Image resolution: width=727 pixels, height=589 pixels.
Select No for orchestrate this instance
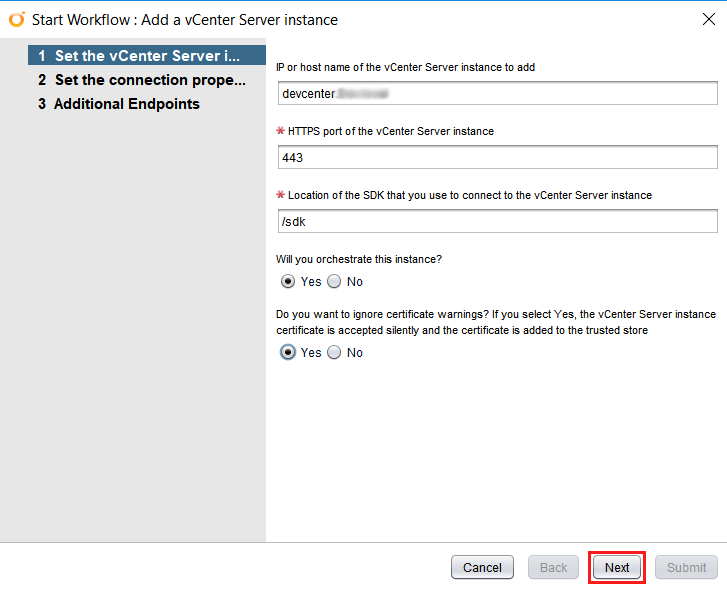[x=334, y=282]
